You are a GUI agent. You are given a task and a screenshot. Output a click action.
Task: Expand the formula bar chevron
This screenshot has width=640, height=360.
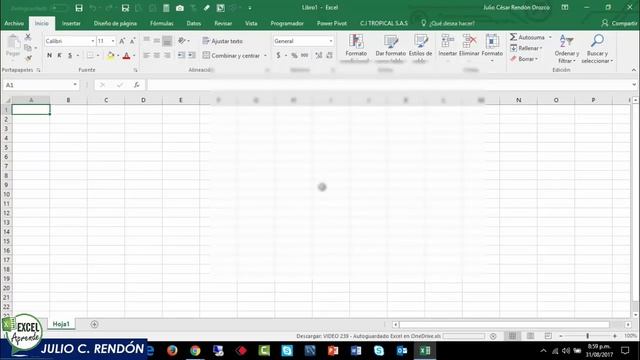coord(634,85)
